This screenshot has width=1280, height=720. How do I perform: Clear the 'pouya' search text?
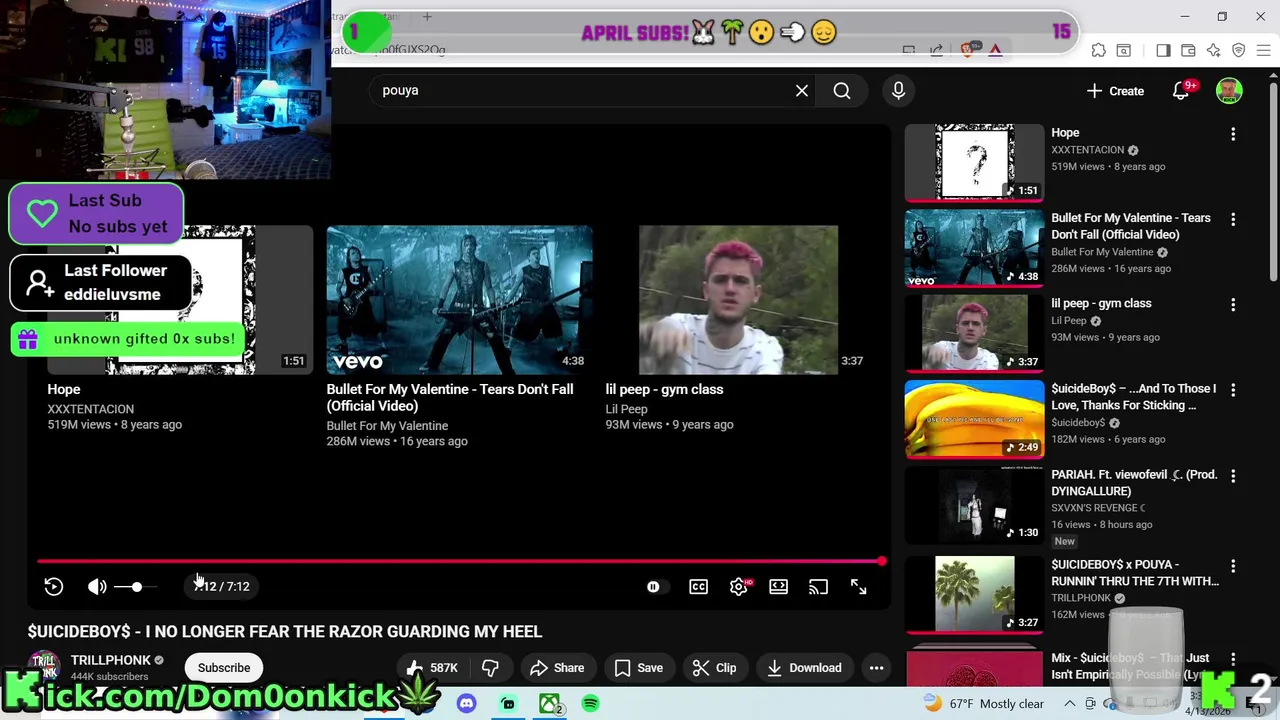pos(802,91)
